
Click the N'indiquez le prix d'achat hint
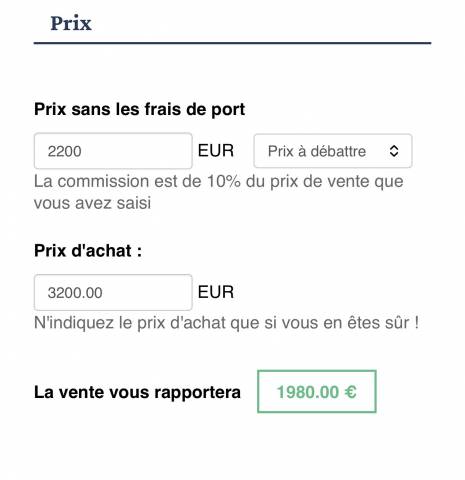pos(226,323)
